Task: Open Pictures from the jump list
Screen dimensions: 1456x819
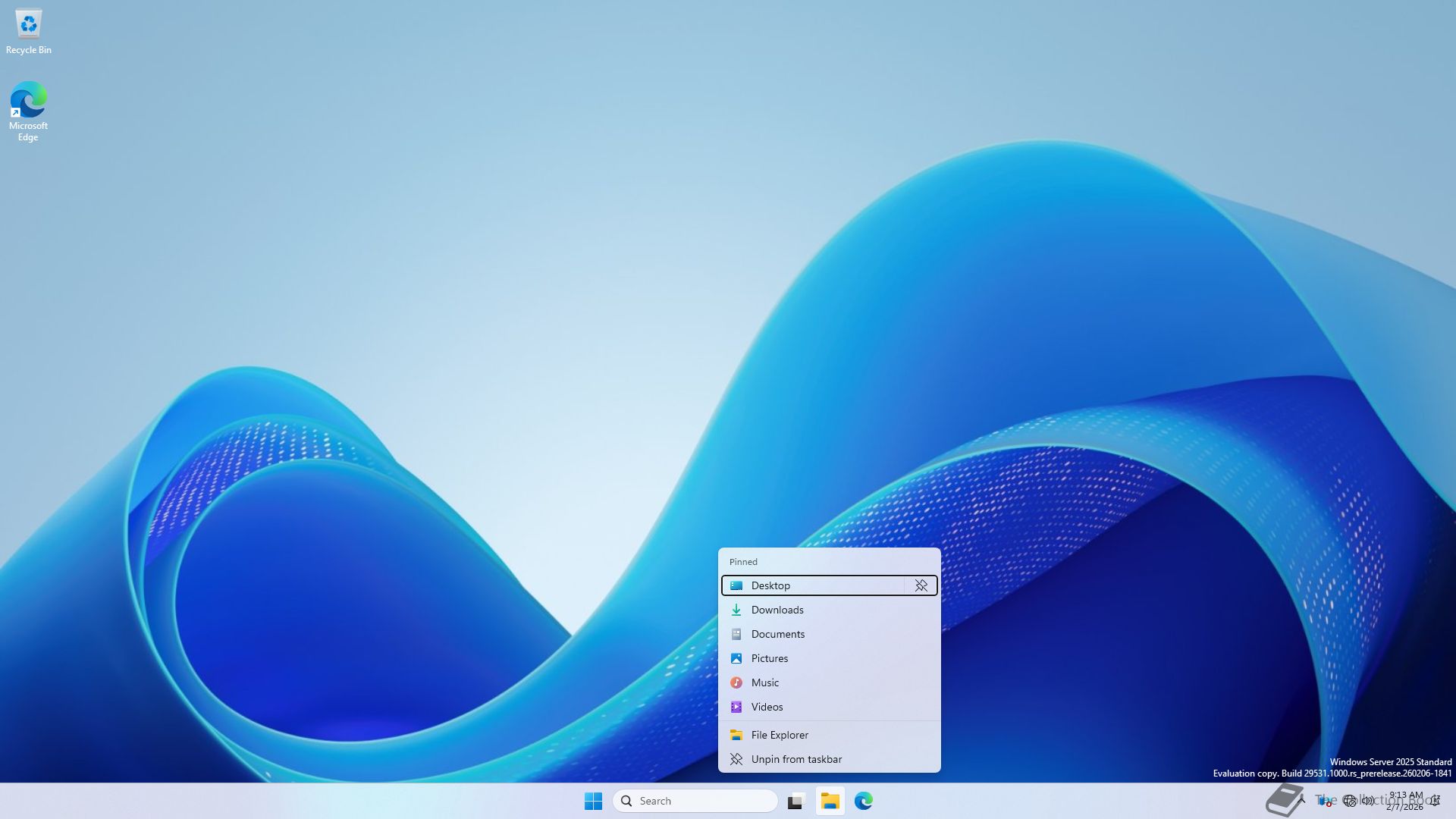Action: point(770,658)
